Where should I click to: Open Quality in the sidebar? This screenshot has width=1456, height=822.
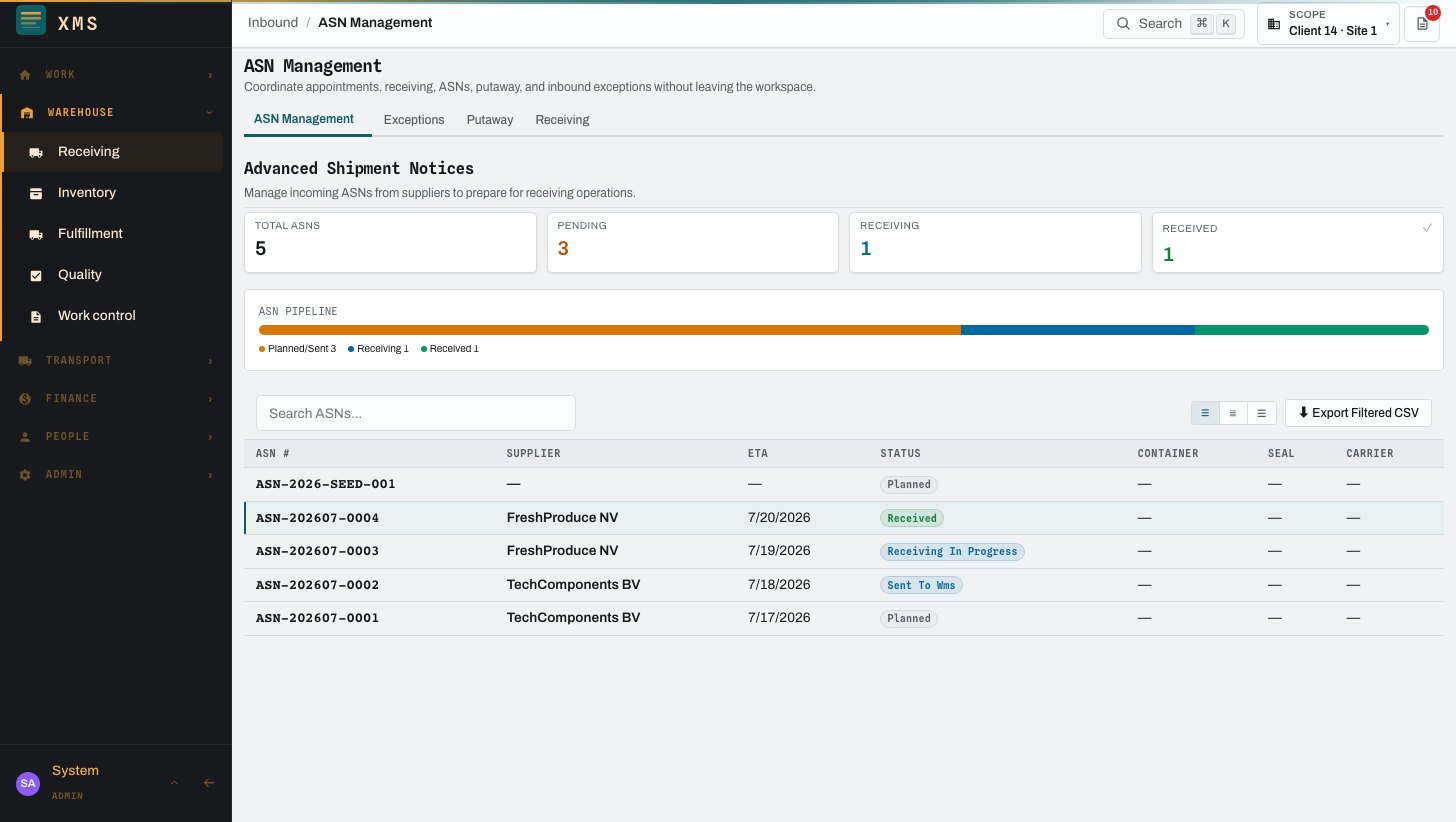click(x=113, y=275)
